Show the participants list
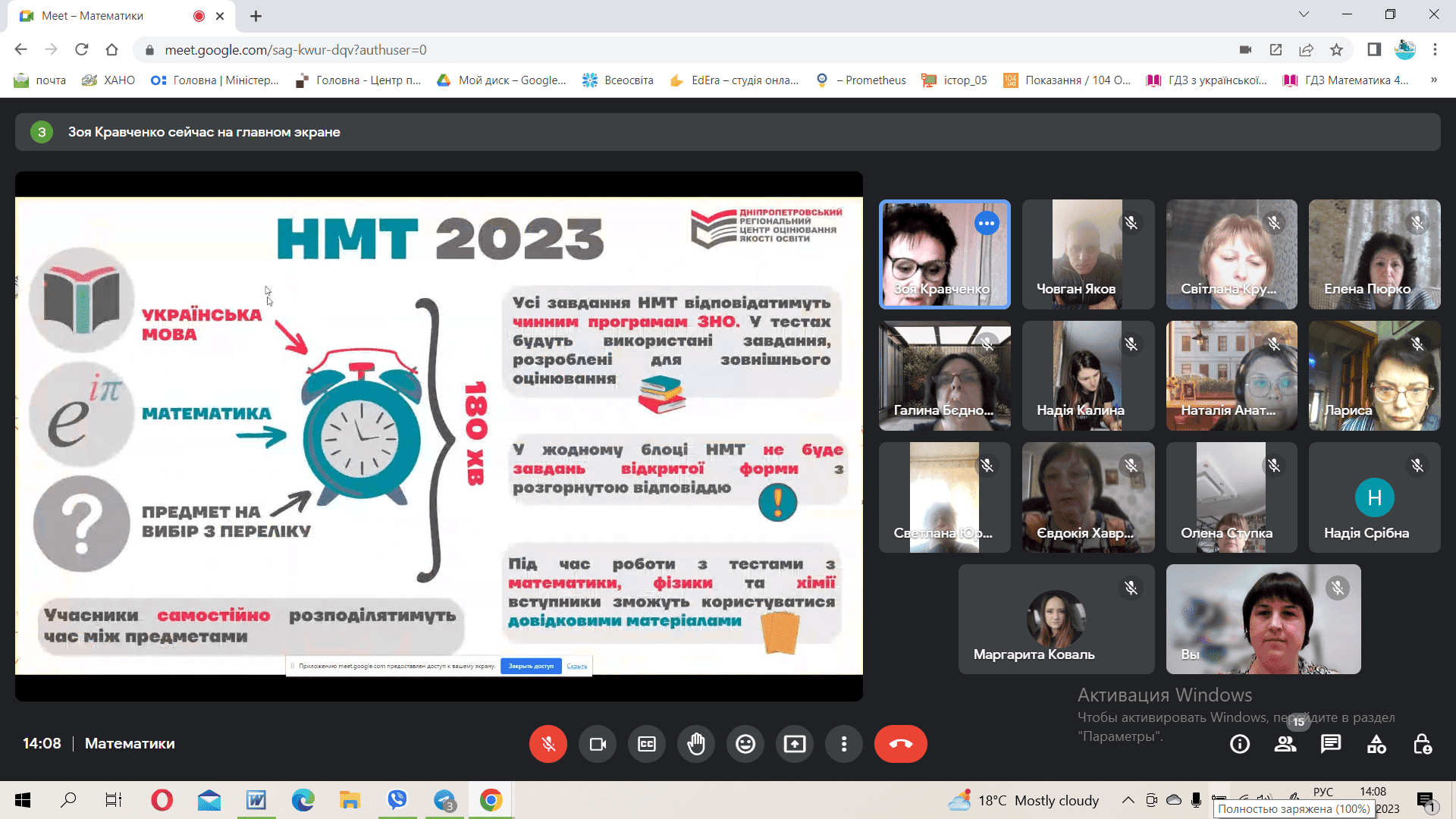 (1285, 745)
